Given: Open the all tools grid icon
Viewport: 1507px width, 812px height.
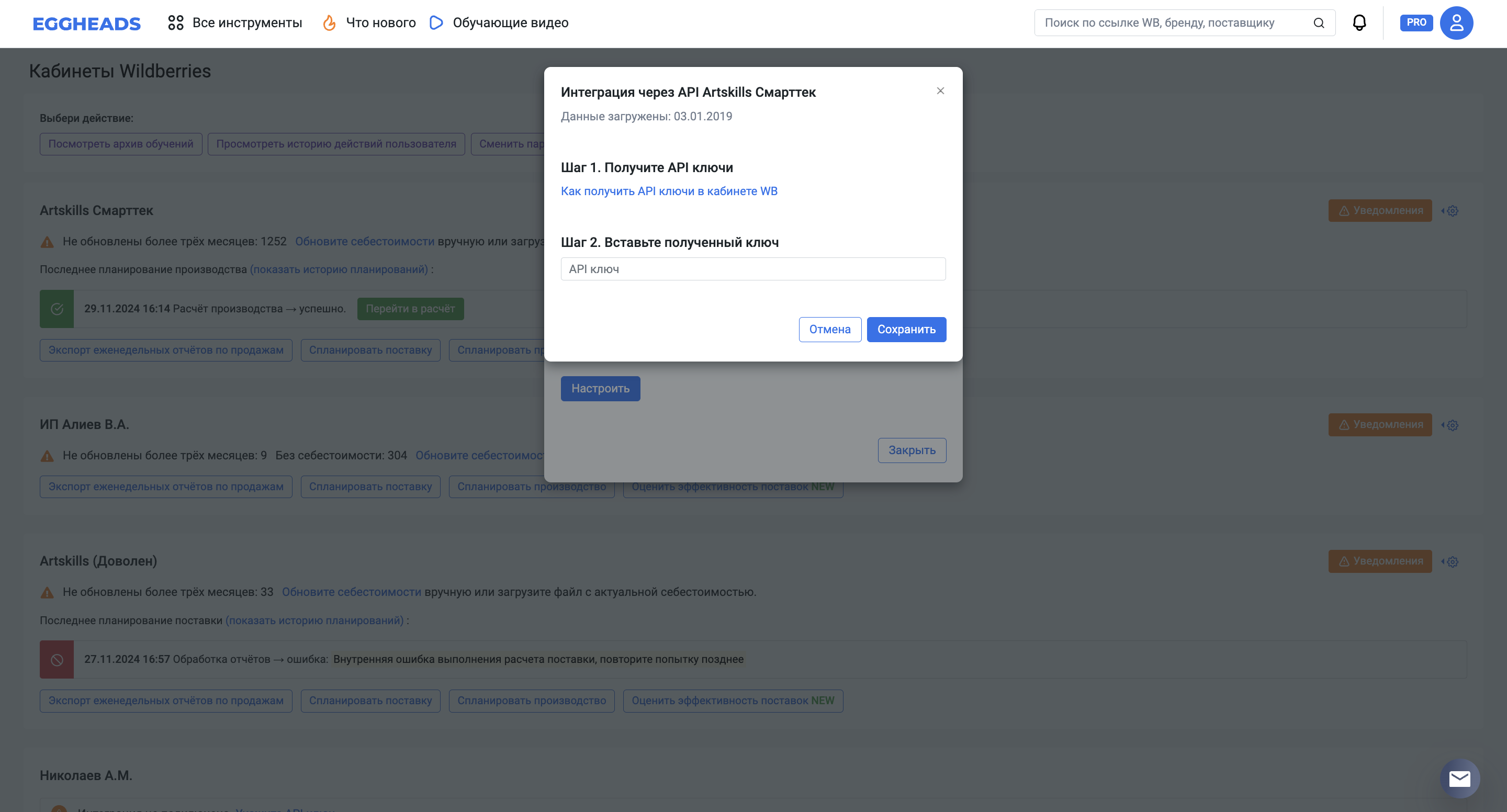Looking at the screenshot, I should [x=175, y=23].
